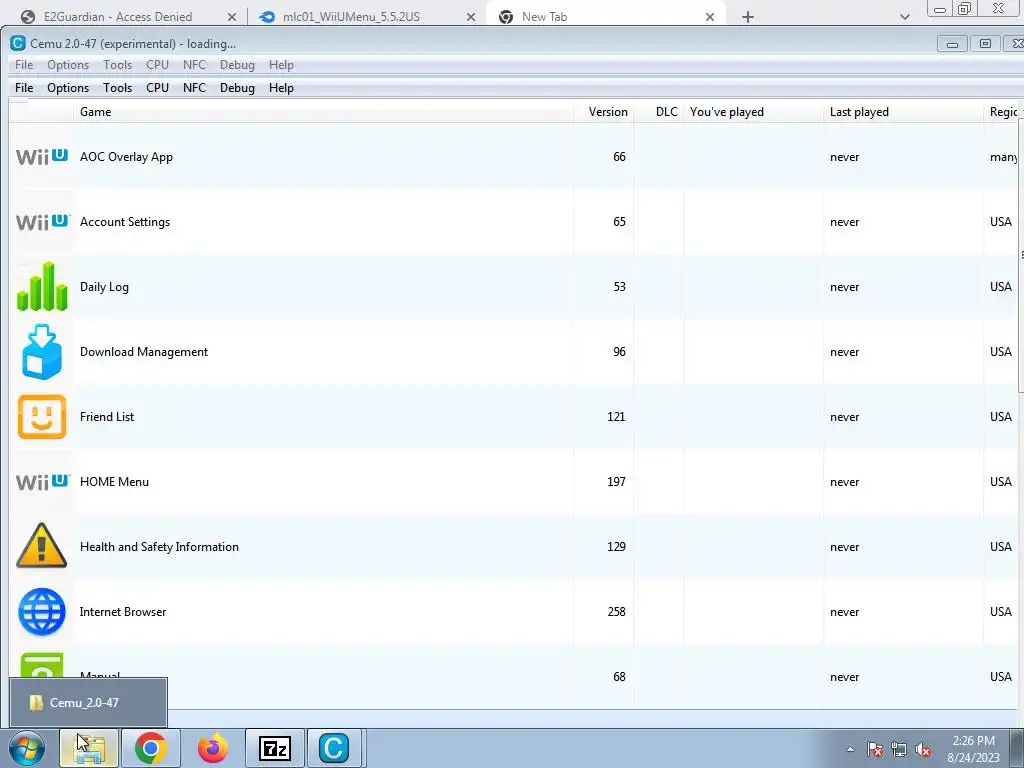1024x768 pixels.
Task: Click the DLC column header
Action: 658,112
